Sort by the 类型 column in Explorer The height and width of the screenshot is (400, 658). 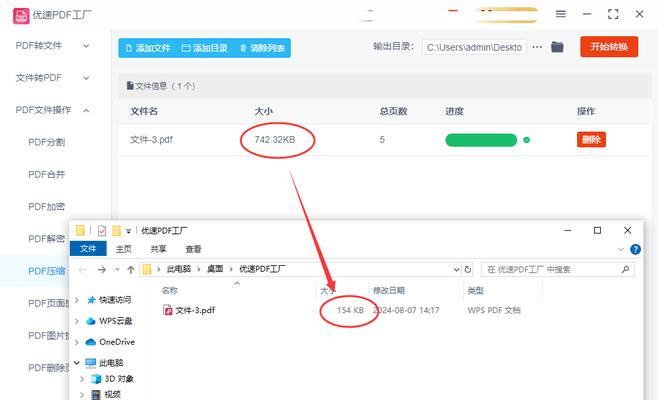pyautogui.click(x=476, y=290)
